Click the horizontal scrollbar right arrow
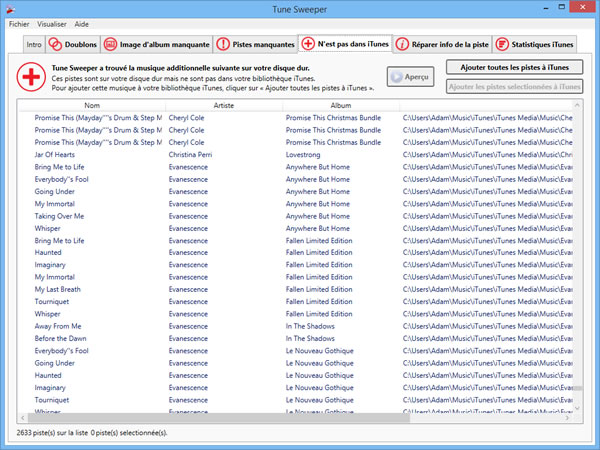Screen dimensions: 600x450 [x=567, y=418]
